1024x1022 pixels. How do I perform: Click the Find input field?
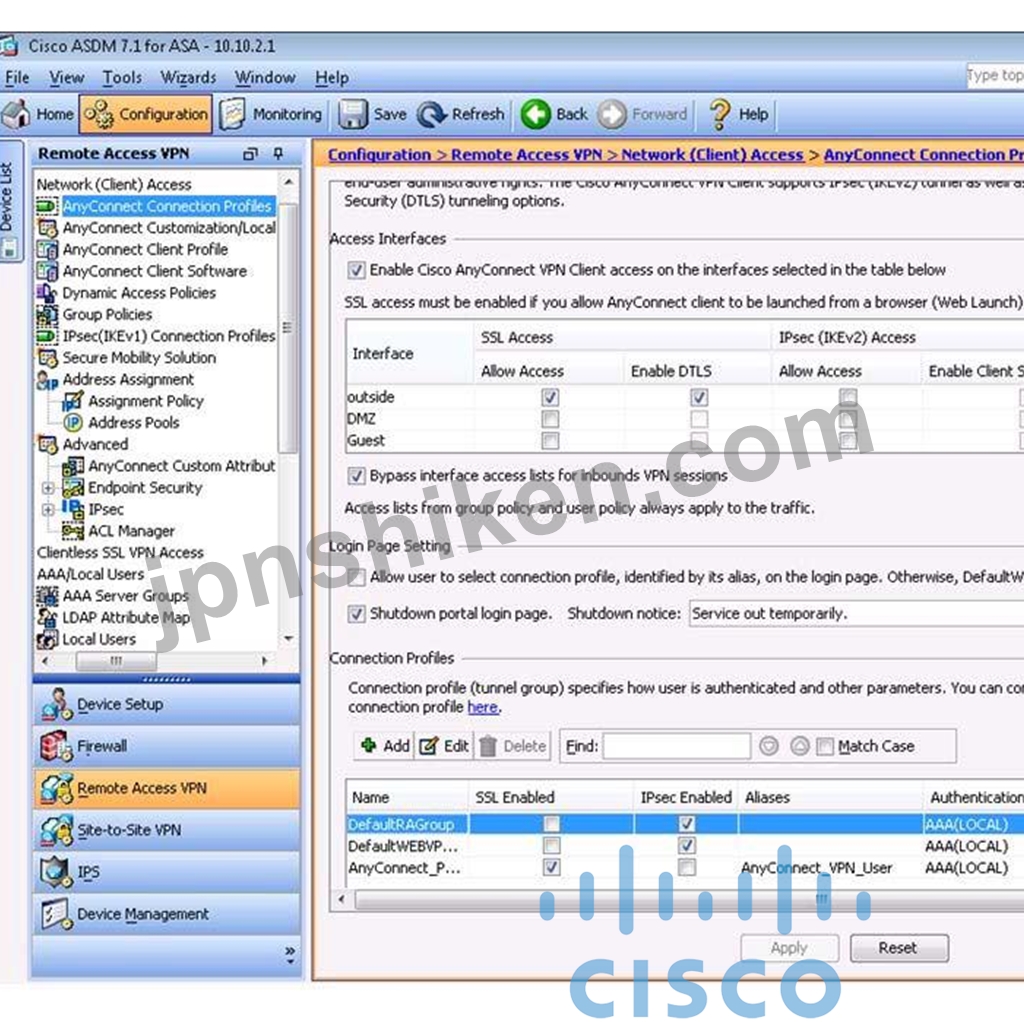(677, 746)
